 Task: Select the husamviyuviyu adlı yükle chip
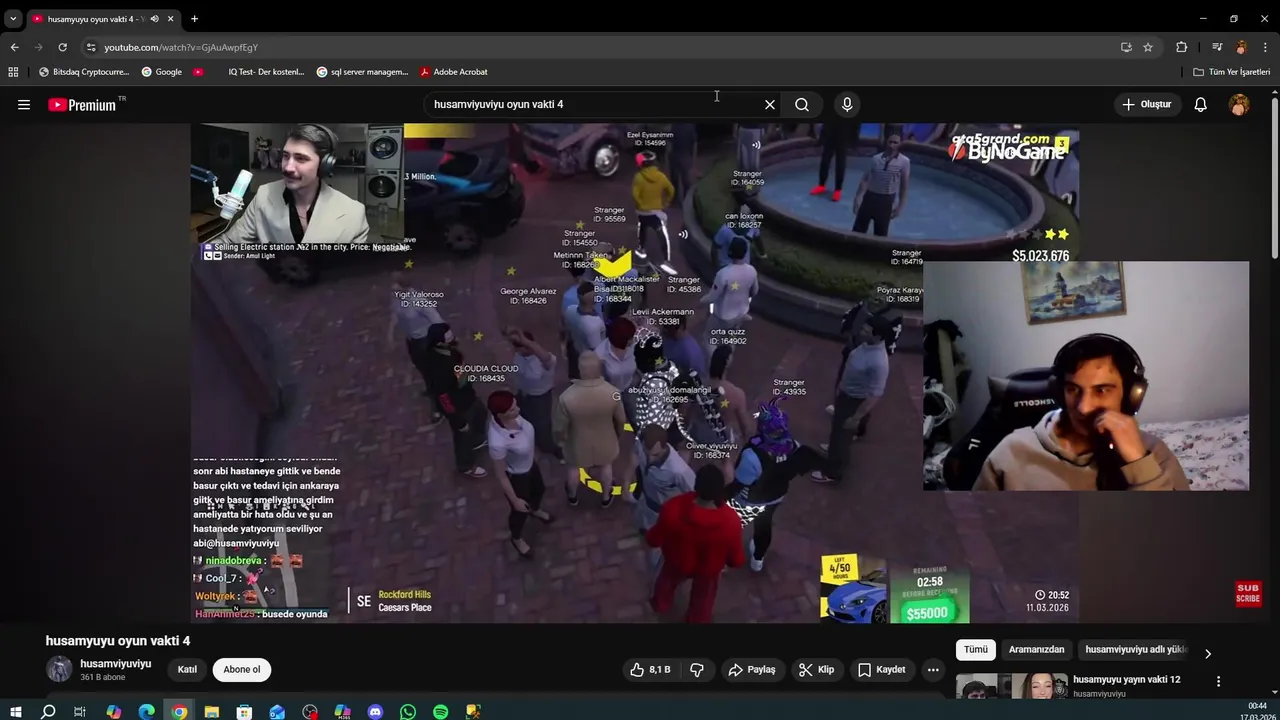[x=1136, y=650]
